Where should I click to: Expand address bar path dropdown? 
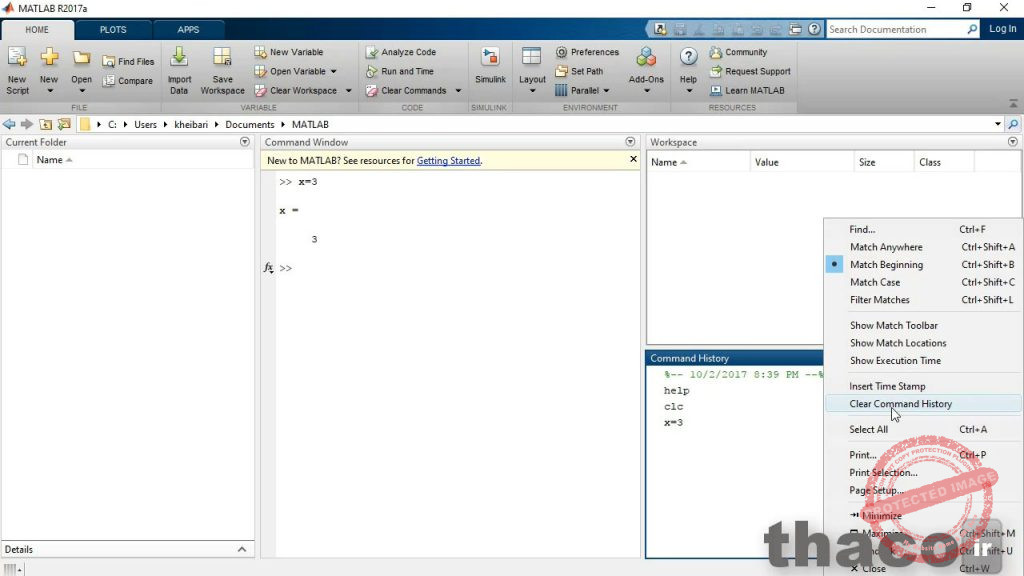[x=998, y=124]
